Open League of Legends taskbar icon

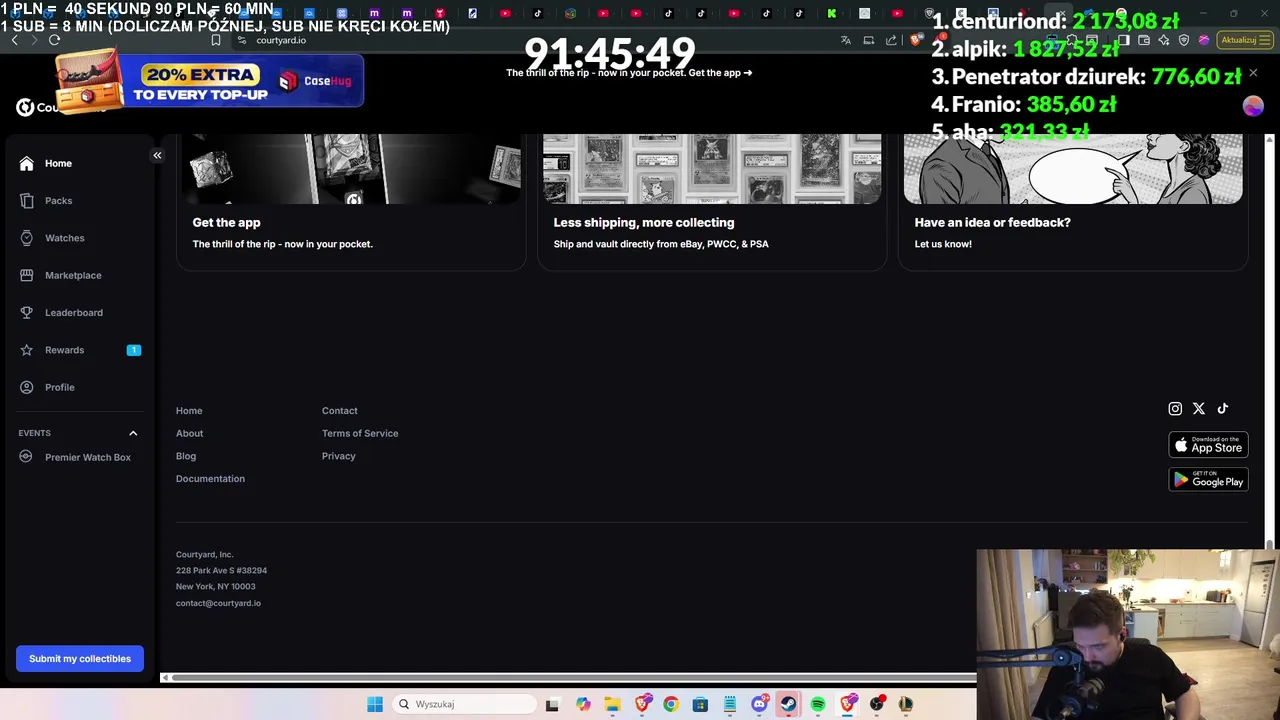(906, 704)
